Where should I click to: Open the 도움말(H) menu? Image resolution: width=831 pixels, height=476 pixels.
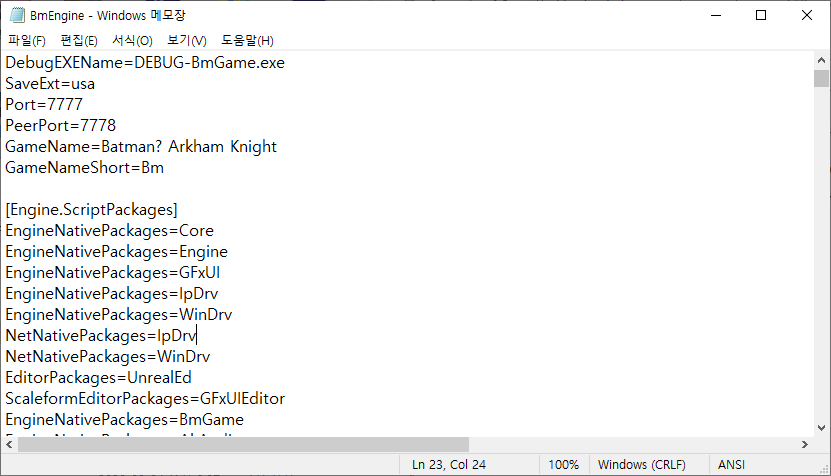pyautogui.click(x=247, y=41)
